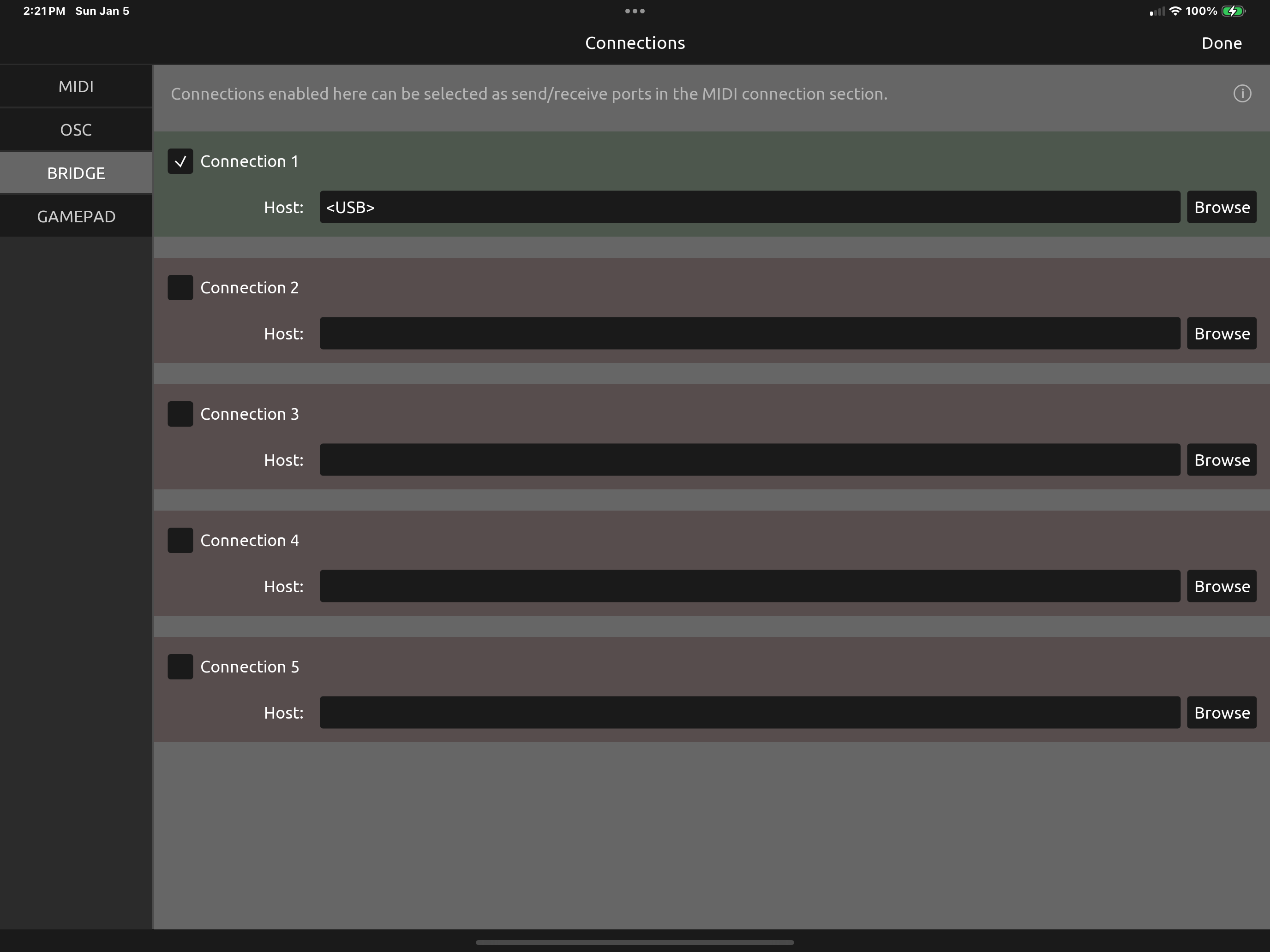The height and width of the screenshot is (952, 1270).
Task: Browse hosts for Connection 2
Action: coord(1222,333)
